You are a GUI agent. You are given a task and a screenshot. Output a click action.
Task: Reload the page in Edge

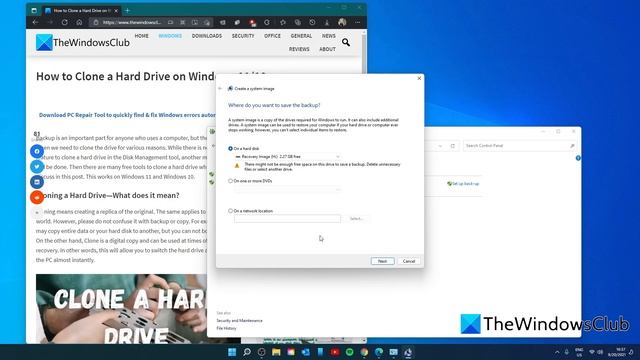[x=64, y=22]
